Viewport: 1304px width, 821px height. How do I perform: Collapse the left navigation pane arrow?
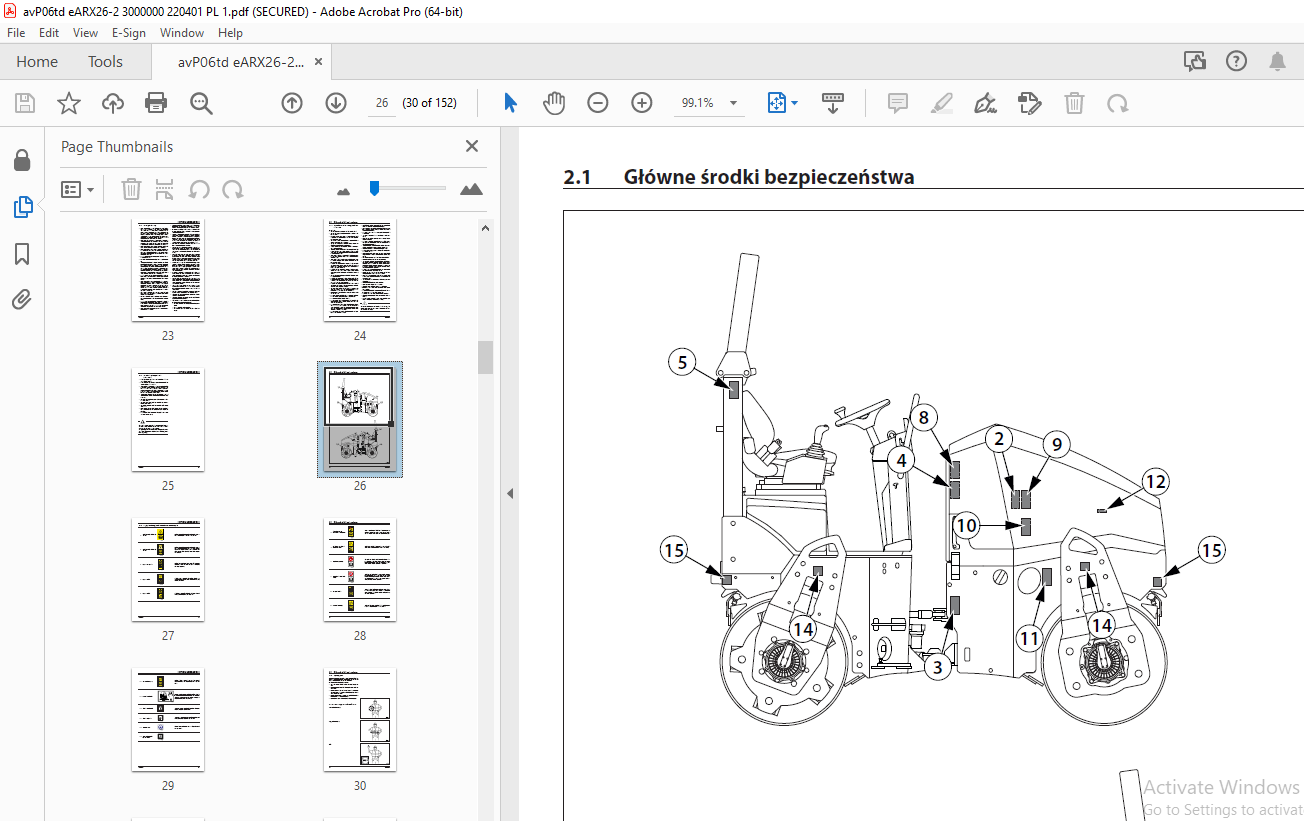click(510, 493)
